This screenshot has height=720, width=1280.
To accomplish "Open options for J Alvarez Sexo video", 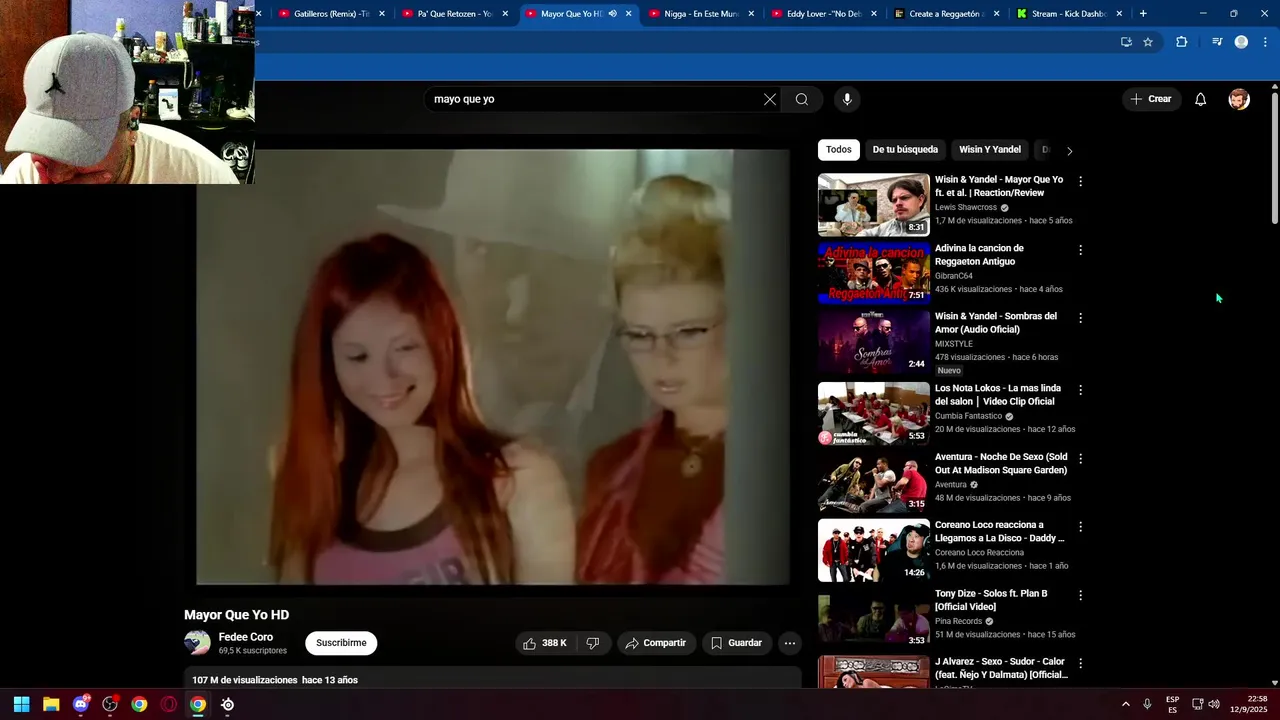I will coord(1080,663).
